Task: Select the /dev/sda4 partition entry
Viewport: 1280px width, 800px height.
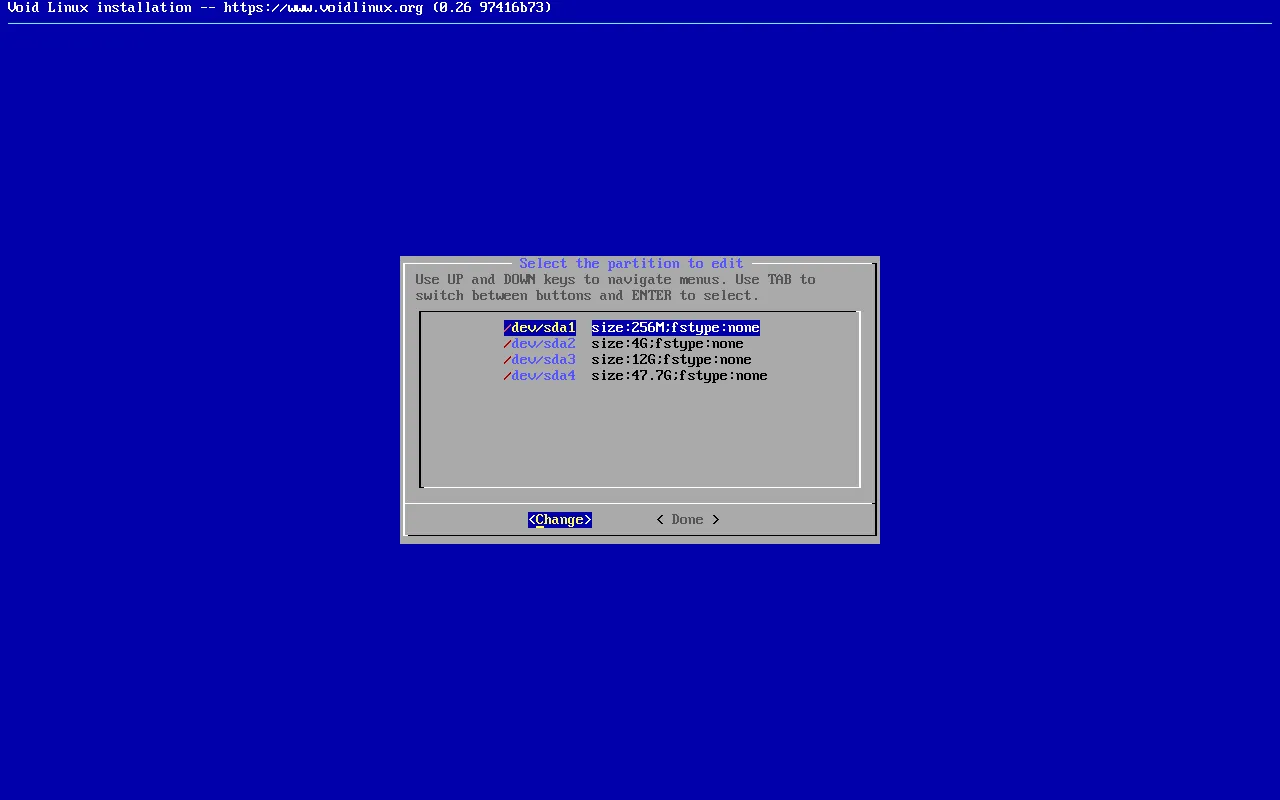Action: coord(540,375)
